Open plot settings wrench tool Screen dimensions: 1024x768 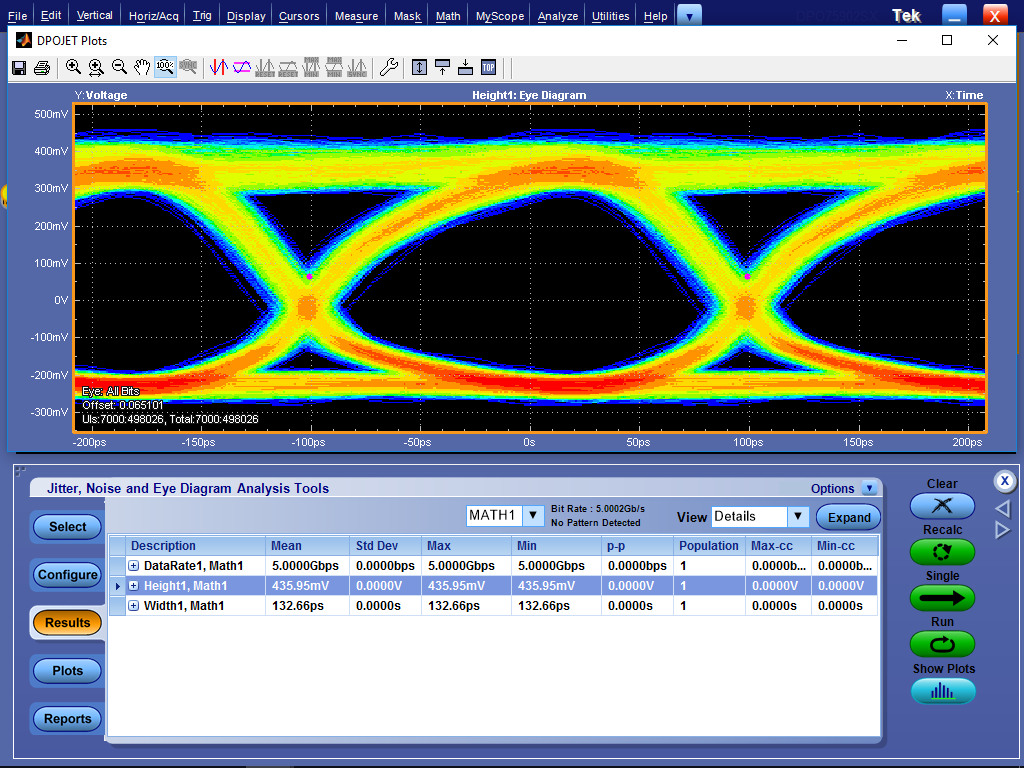(389, 67)
